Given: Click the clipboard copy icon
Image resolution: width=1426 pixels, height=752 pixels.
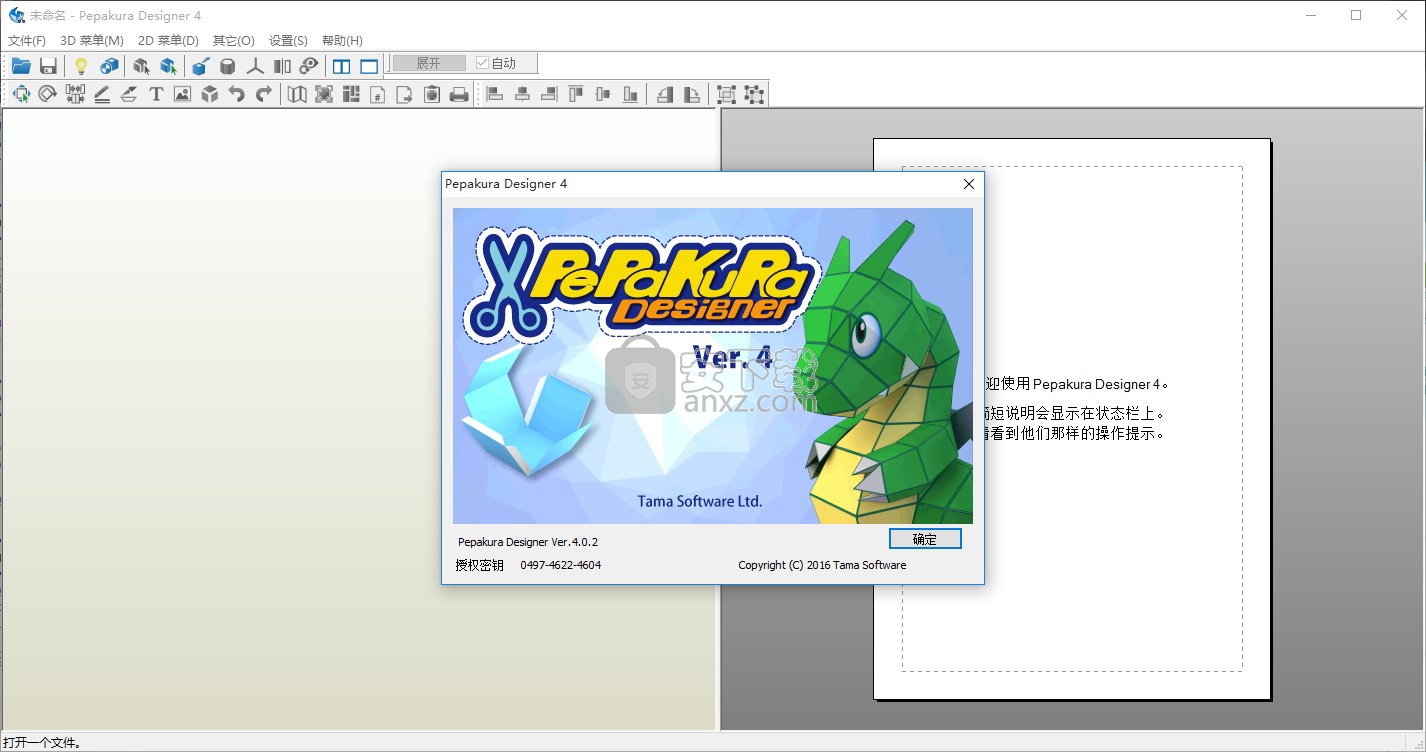Looking at the screenshot, I should click(x=432, y=94).
